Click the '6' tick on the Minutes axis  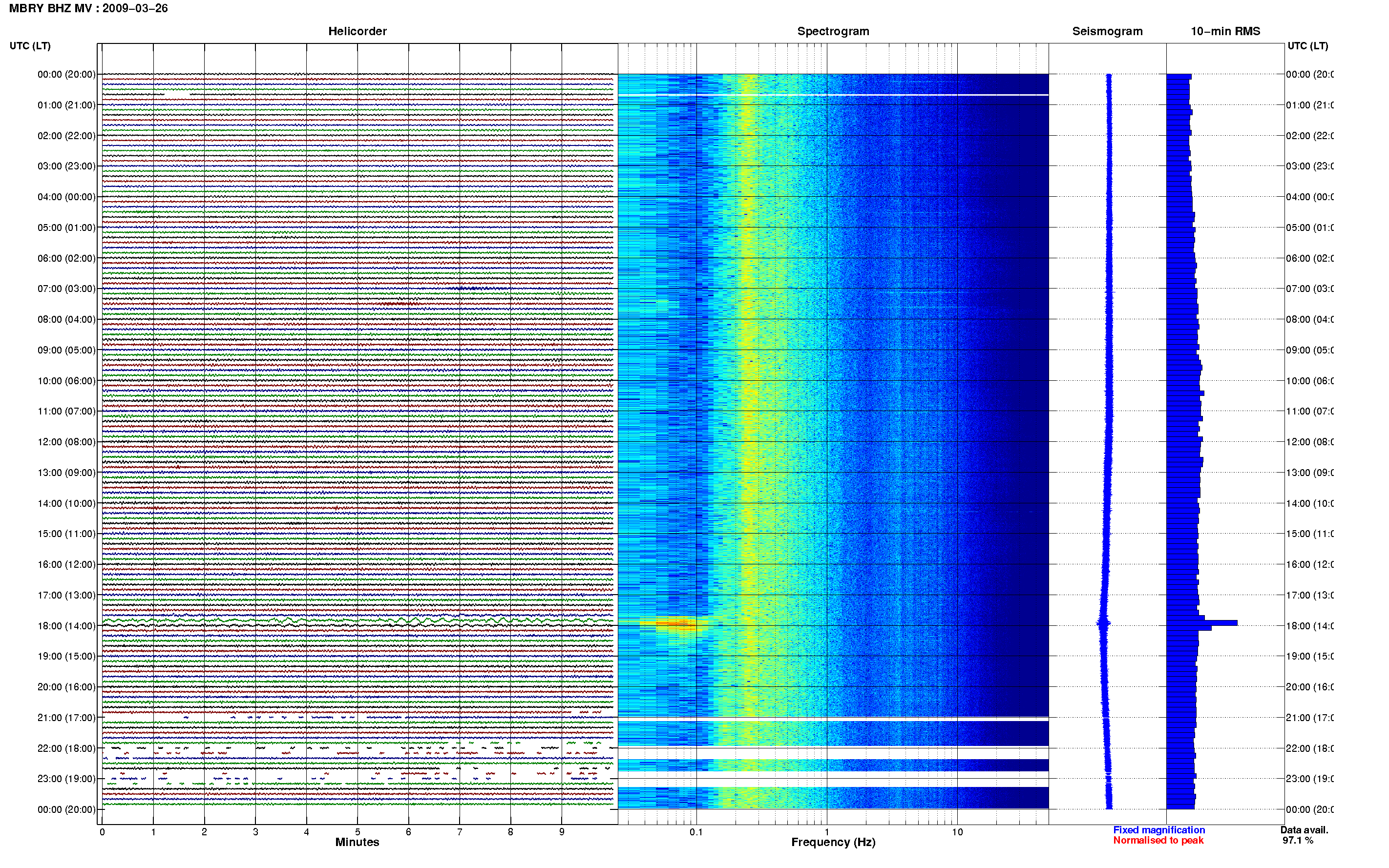(409, 832)
